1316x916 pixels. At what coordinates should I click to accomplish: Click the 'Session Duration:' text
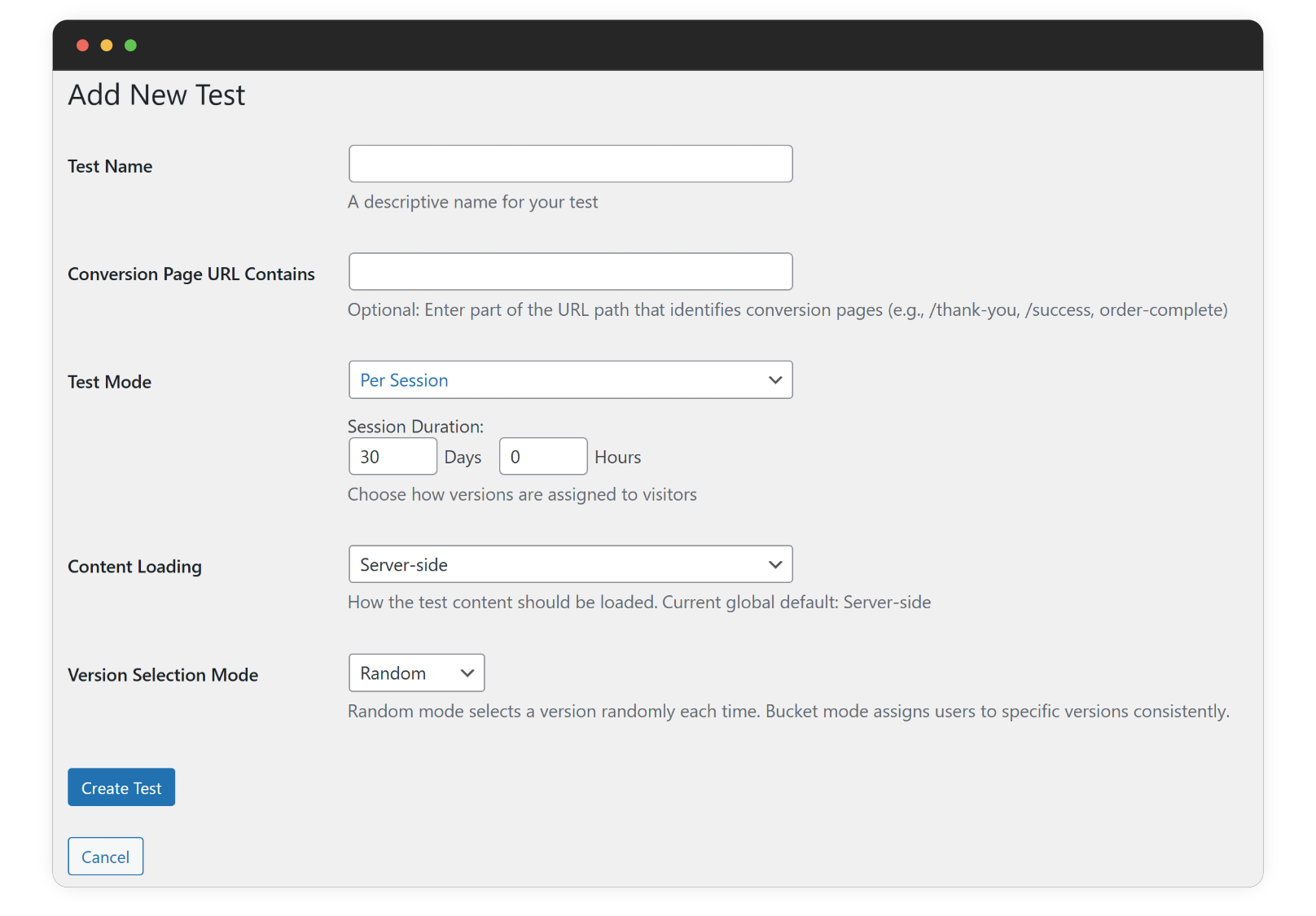[x=415, y=427]
